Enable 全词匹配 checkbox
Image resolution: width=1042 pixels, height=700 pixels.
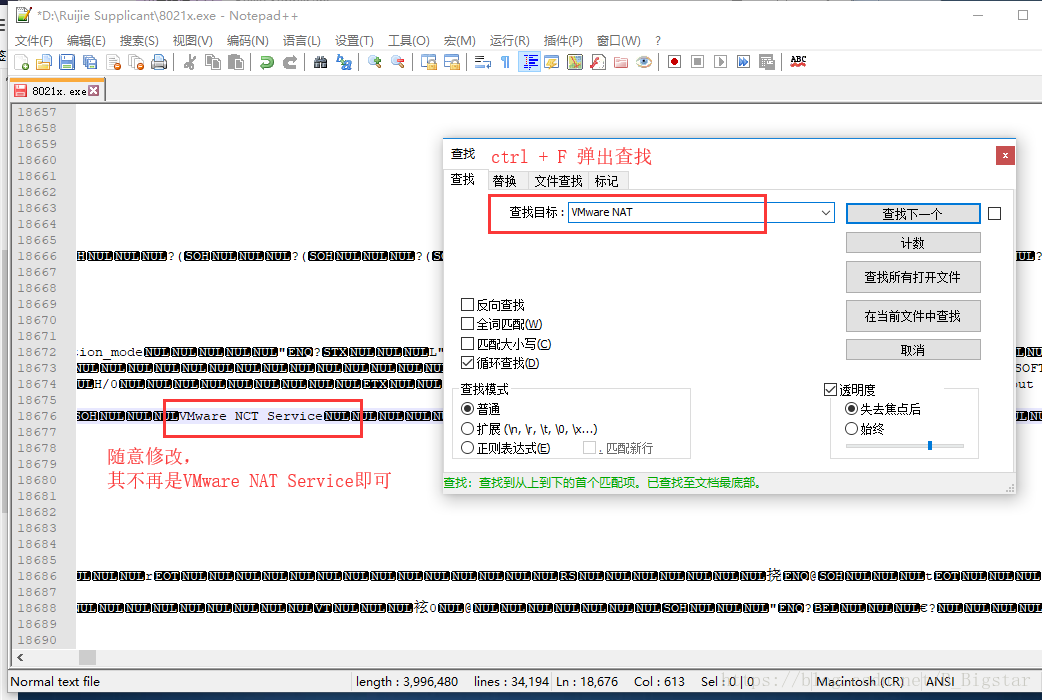click(x=467, y=324)
